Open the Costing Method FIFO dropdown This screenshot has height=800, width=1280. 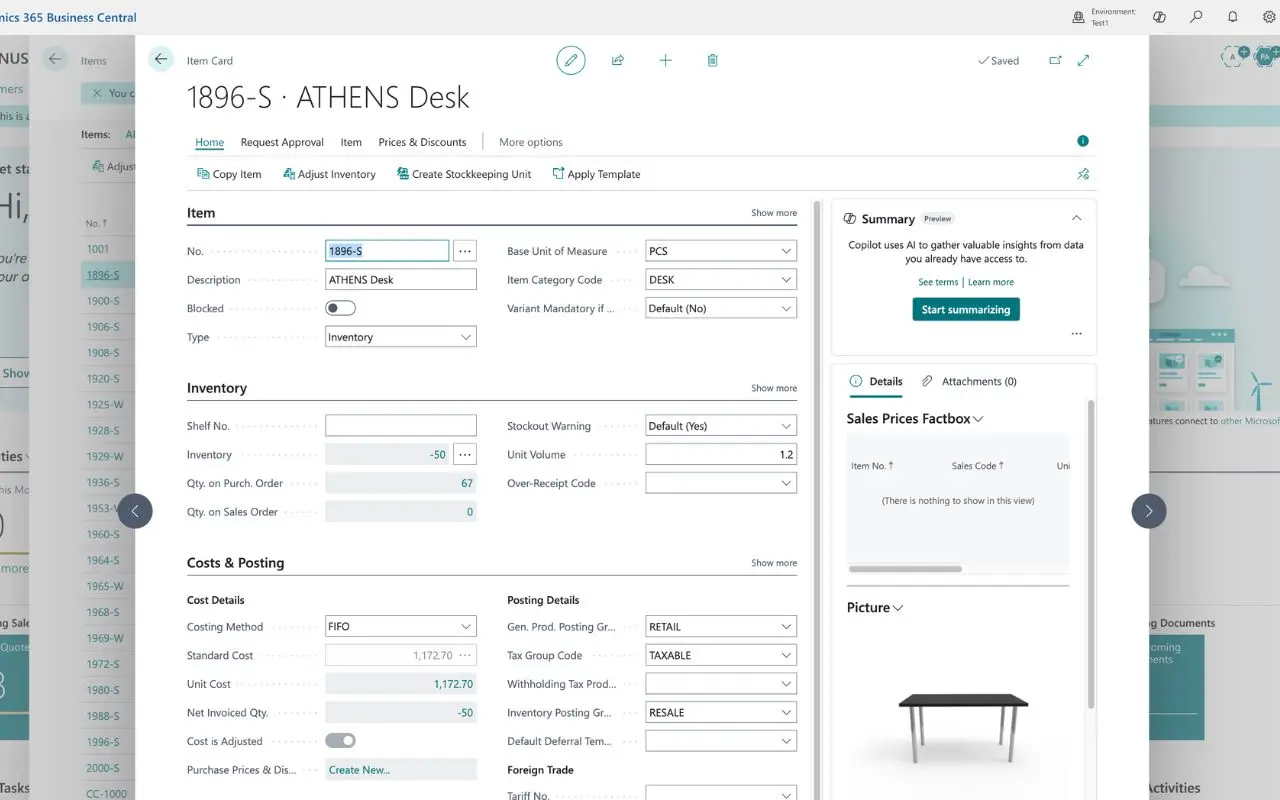coord(401,627)
